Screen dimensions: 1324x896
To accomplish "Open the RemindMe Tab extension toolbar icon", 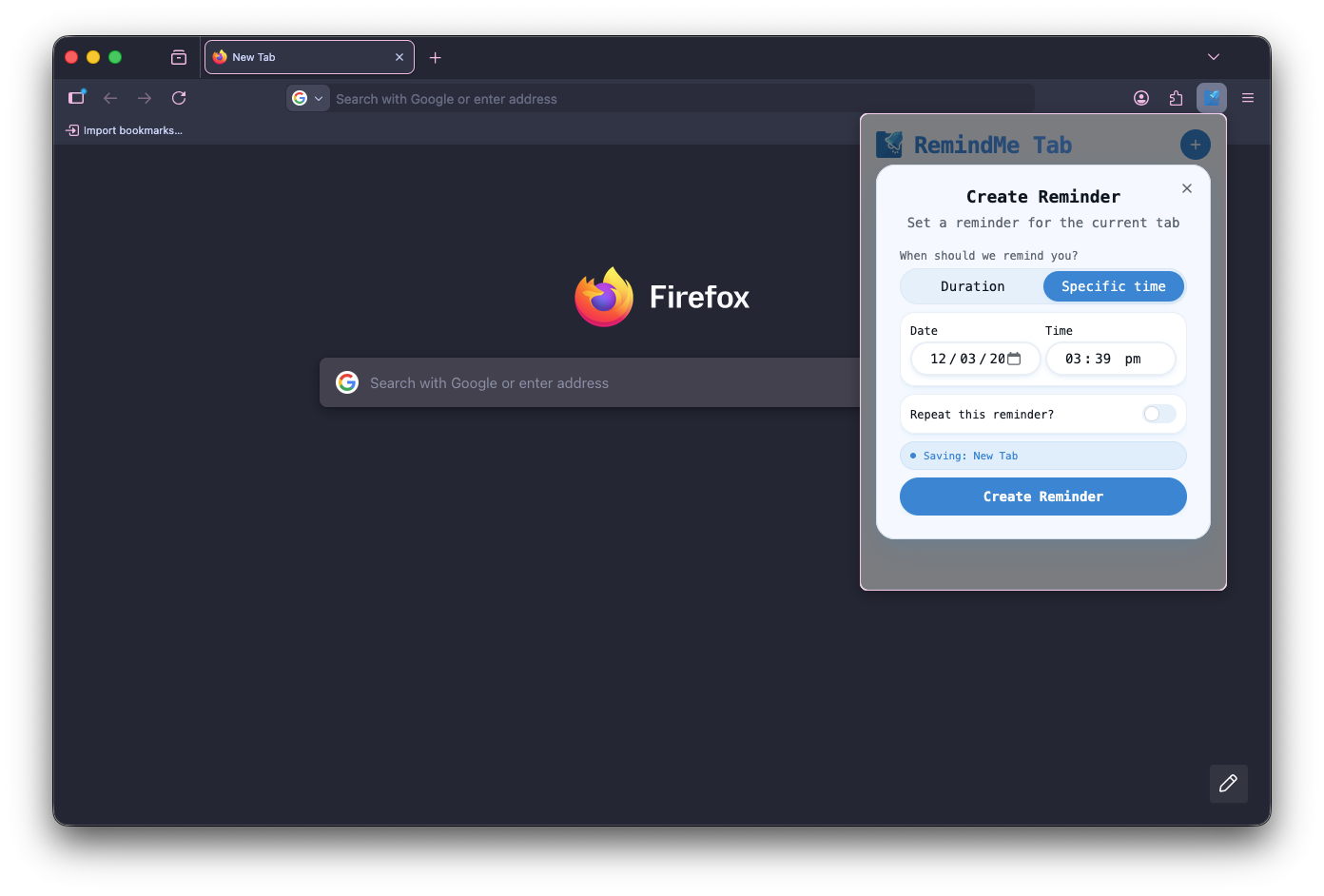I will [x=1212, y=97].
